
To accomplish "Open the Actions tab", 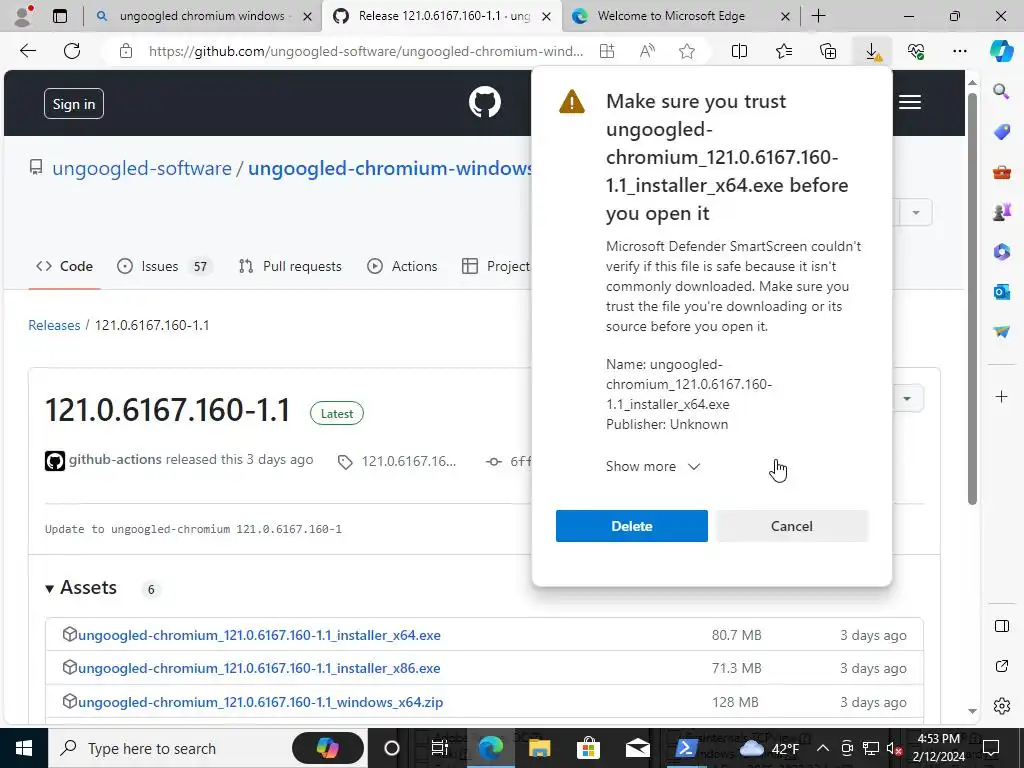I will click(x=402, y=266).
